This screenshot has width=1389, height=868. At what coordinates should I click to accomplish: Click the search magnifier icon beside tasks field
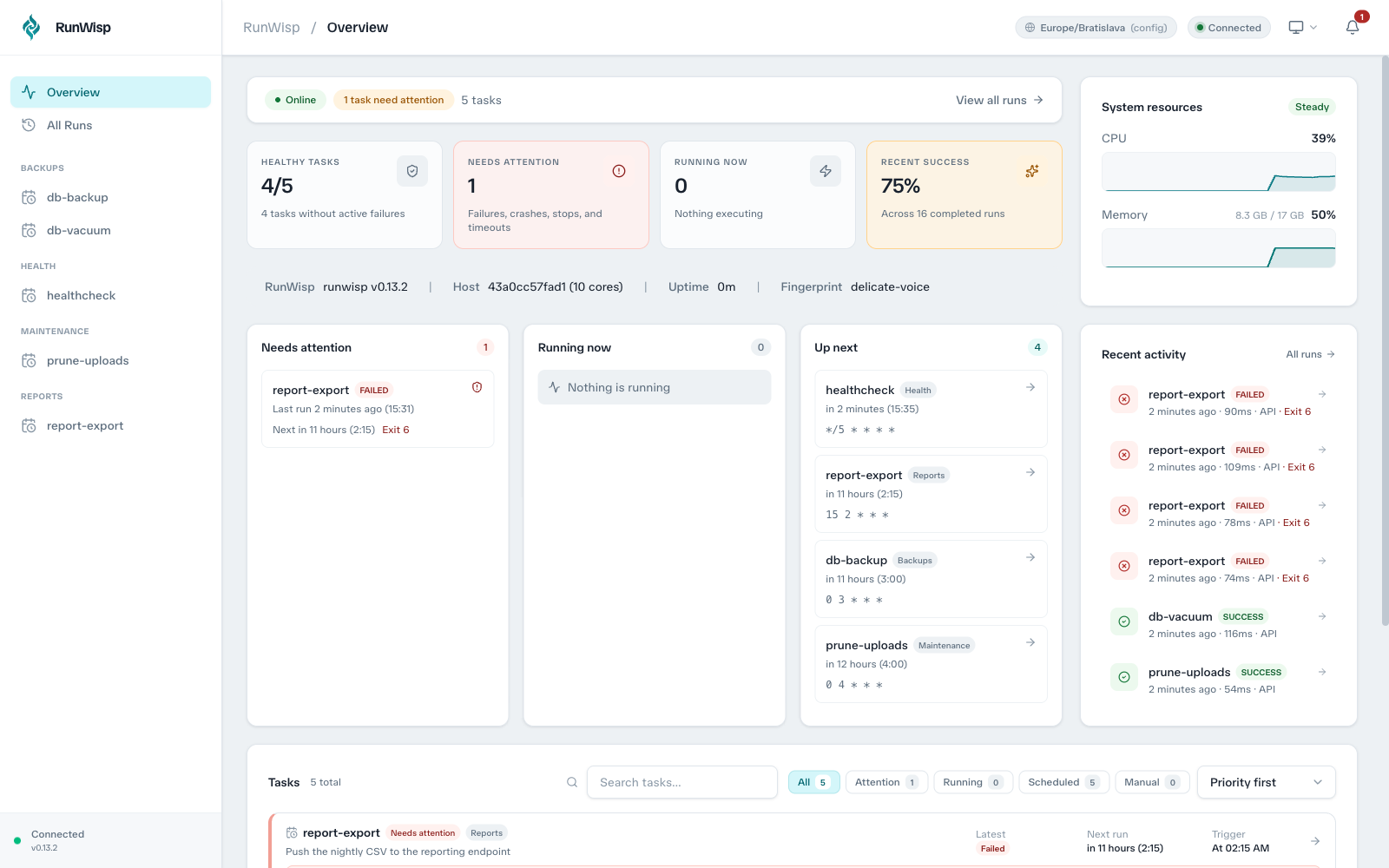coord(572,782)
